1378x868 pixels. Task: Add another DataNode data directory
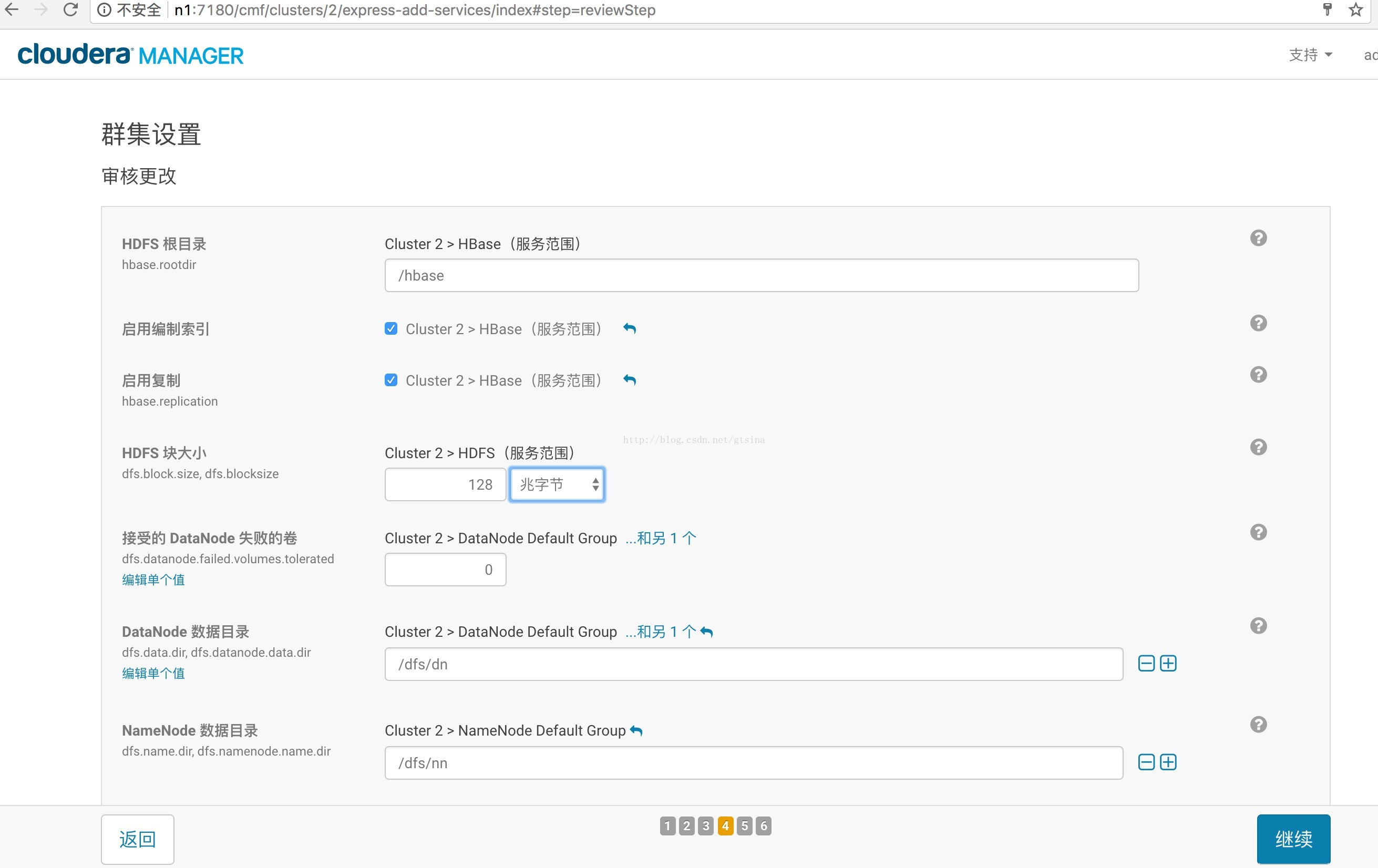point(1168,664)
